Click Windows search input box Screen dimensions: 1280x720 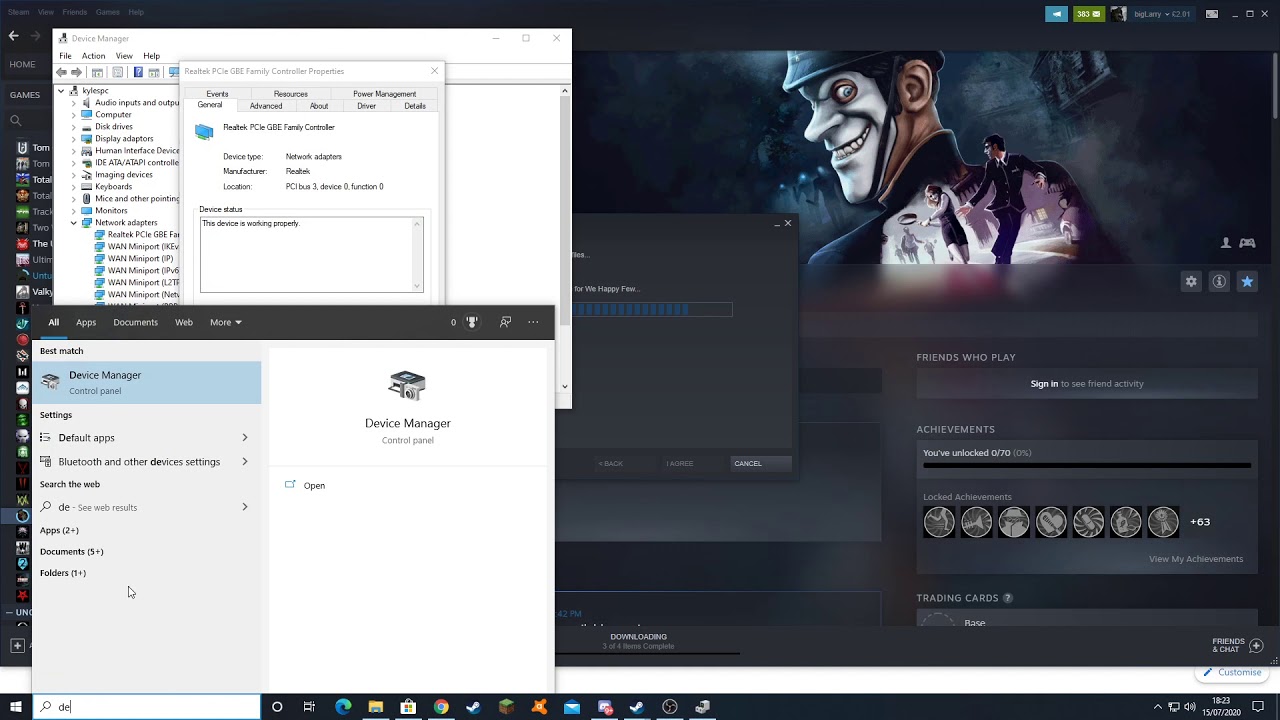tap(147, 707)
